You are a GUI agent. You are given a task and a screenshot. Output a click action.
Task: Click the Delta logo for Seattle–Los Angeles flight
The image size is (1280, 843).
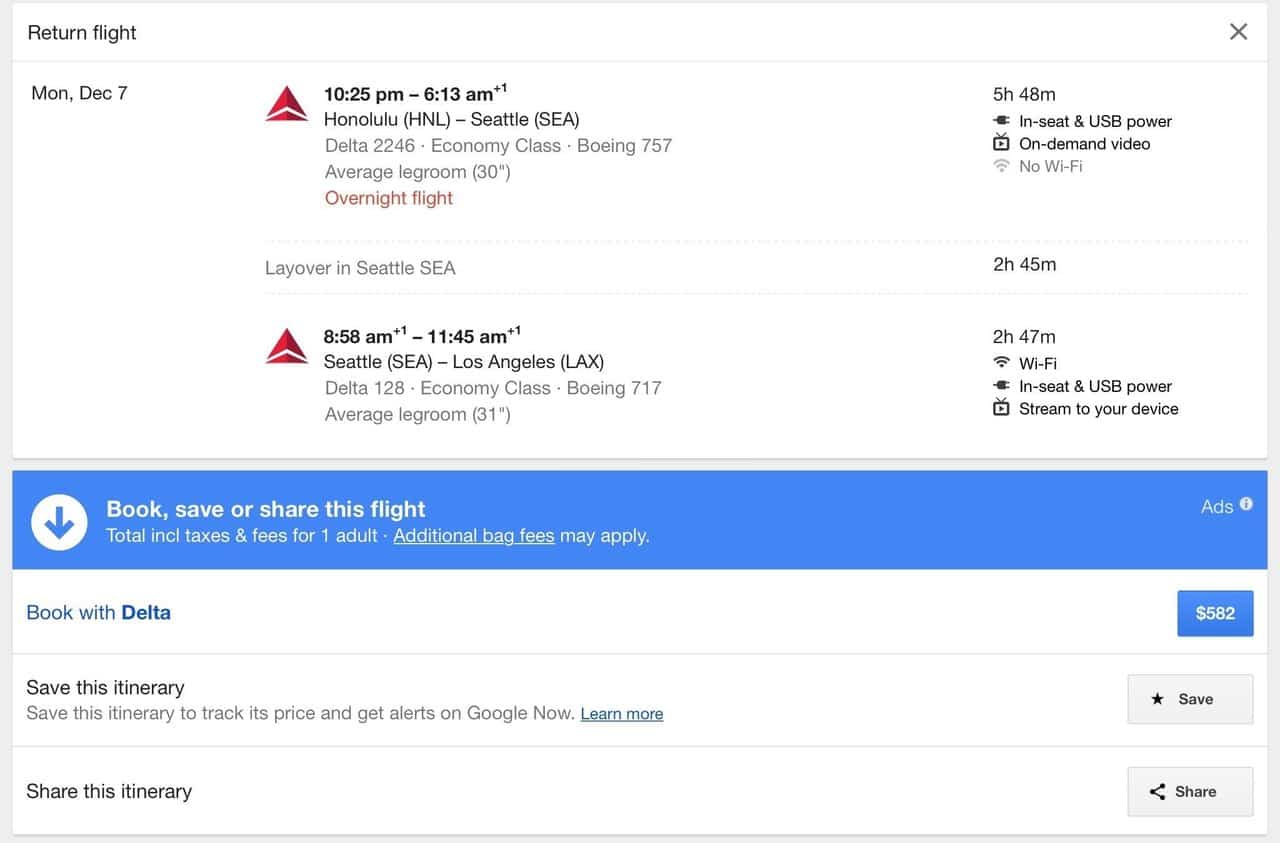287,347
